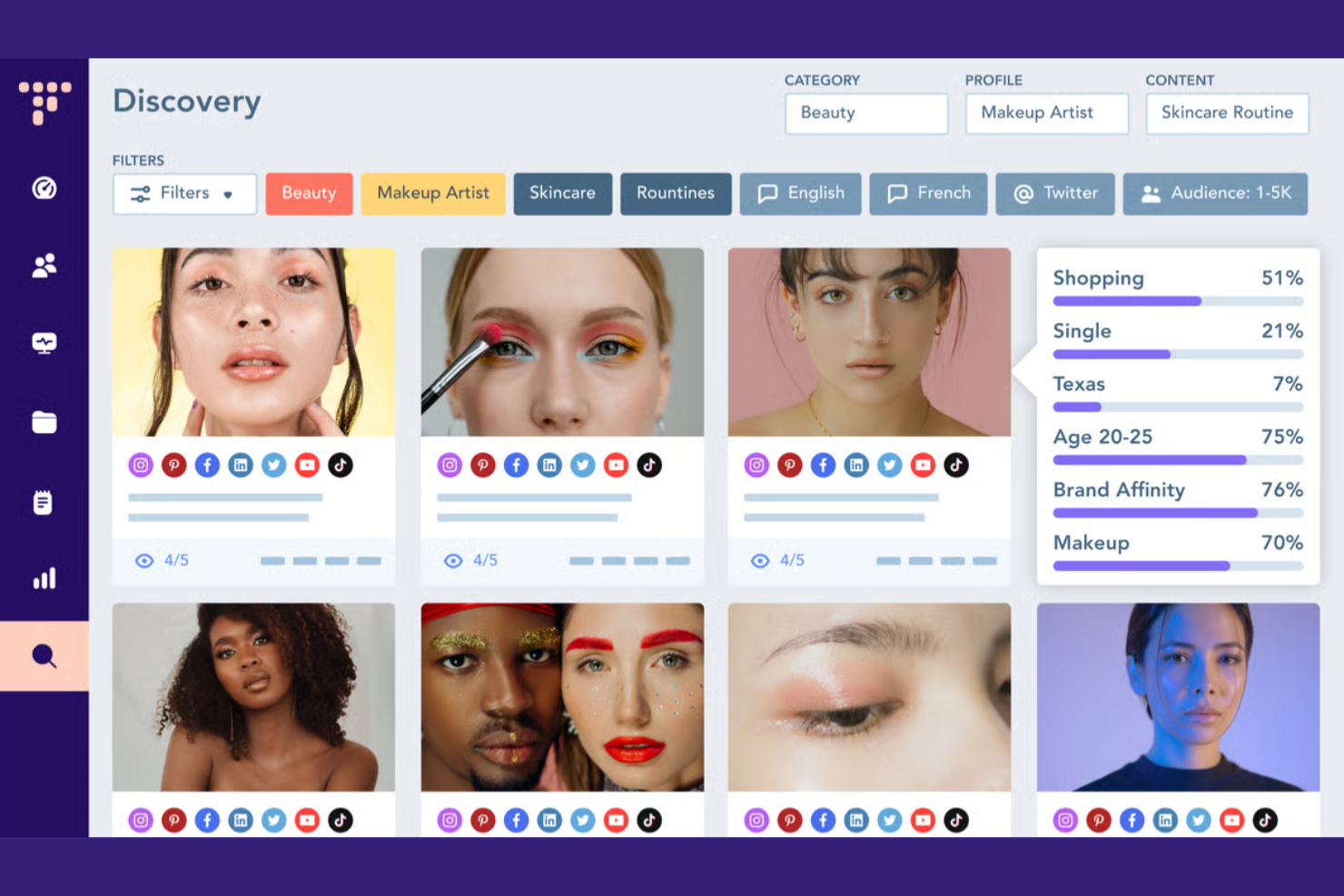Open the Content dropdown showing Skincare Routine
This screenshot has height=896, width=1344.
[x=1227, y=113]
